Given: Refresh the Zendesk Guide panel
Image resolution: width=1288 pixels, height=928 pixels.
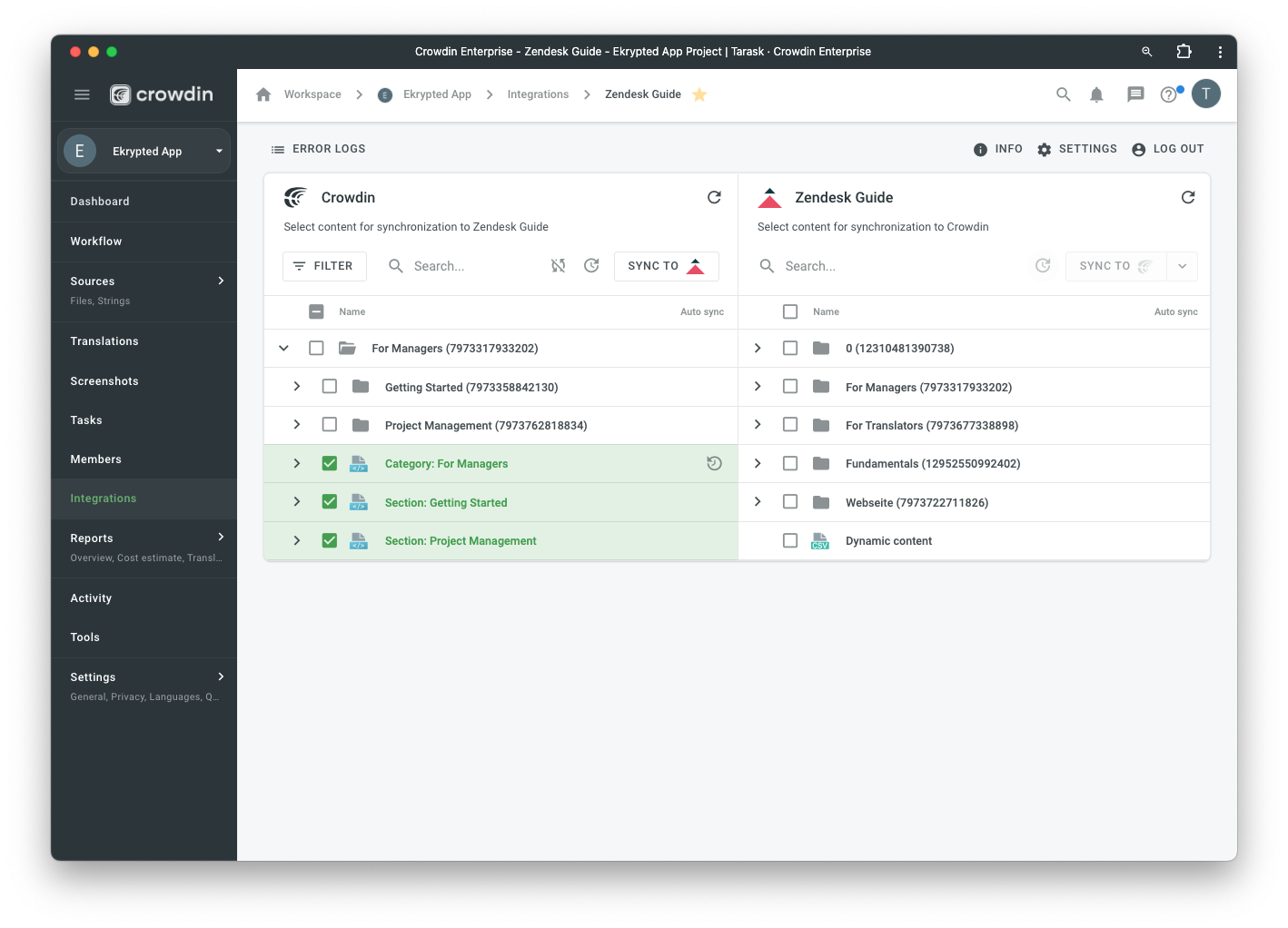Looking at the screenshot, I should click(1188, 197).
